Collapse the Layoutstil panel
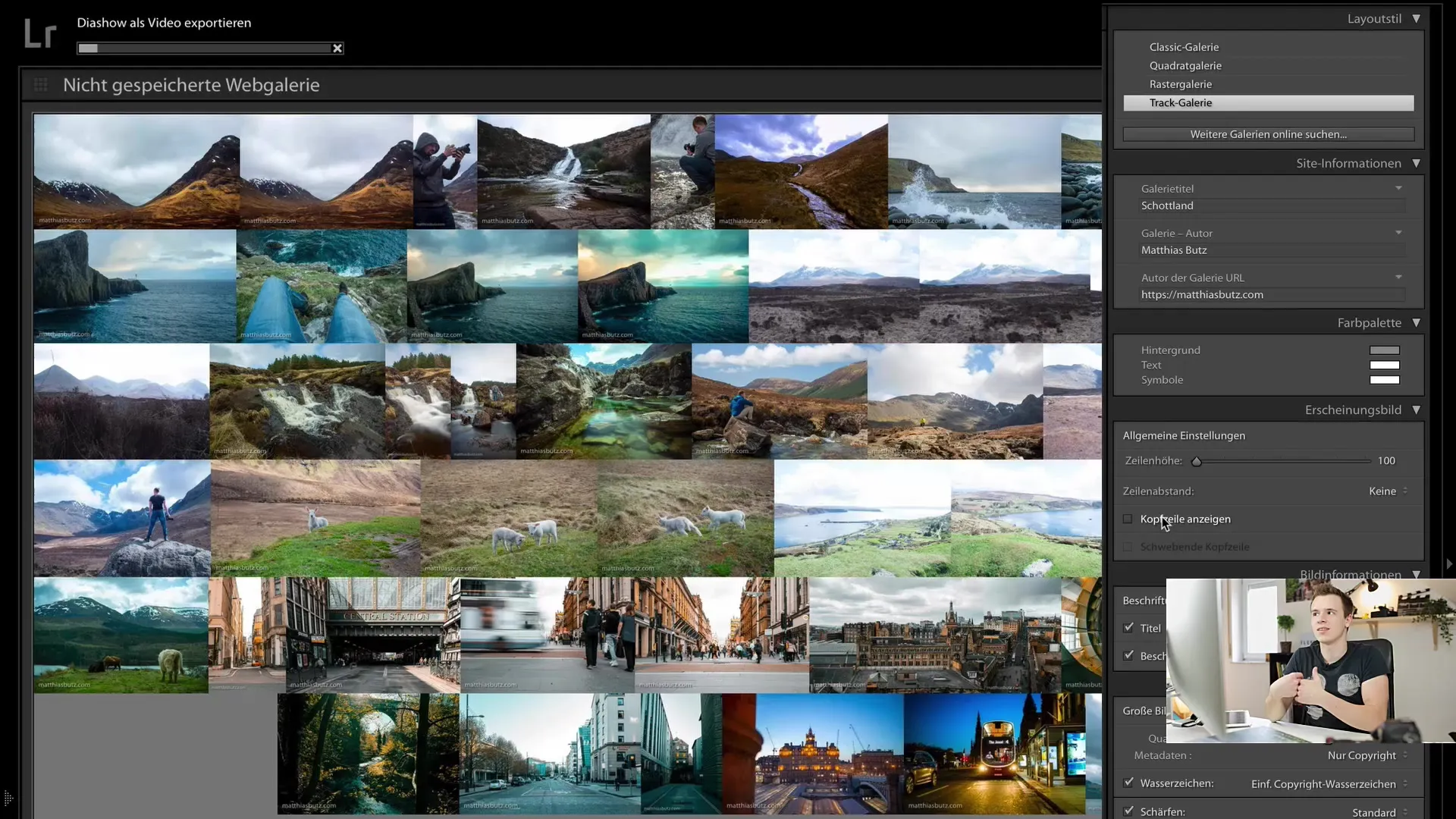This screenshot has height=819, width=1456. click(x=1416, y=18)
